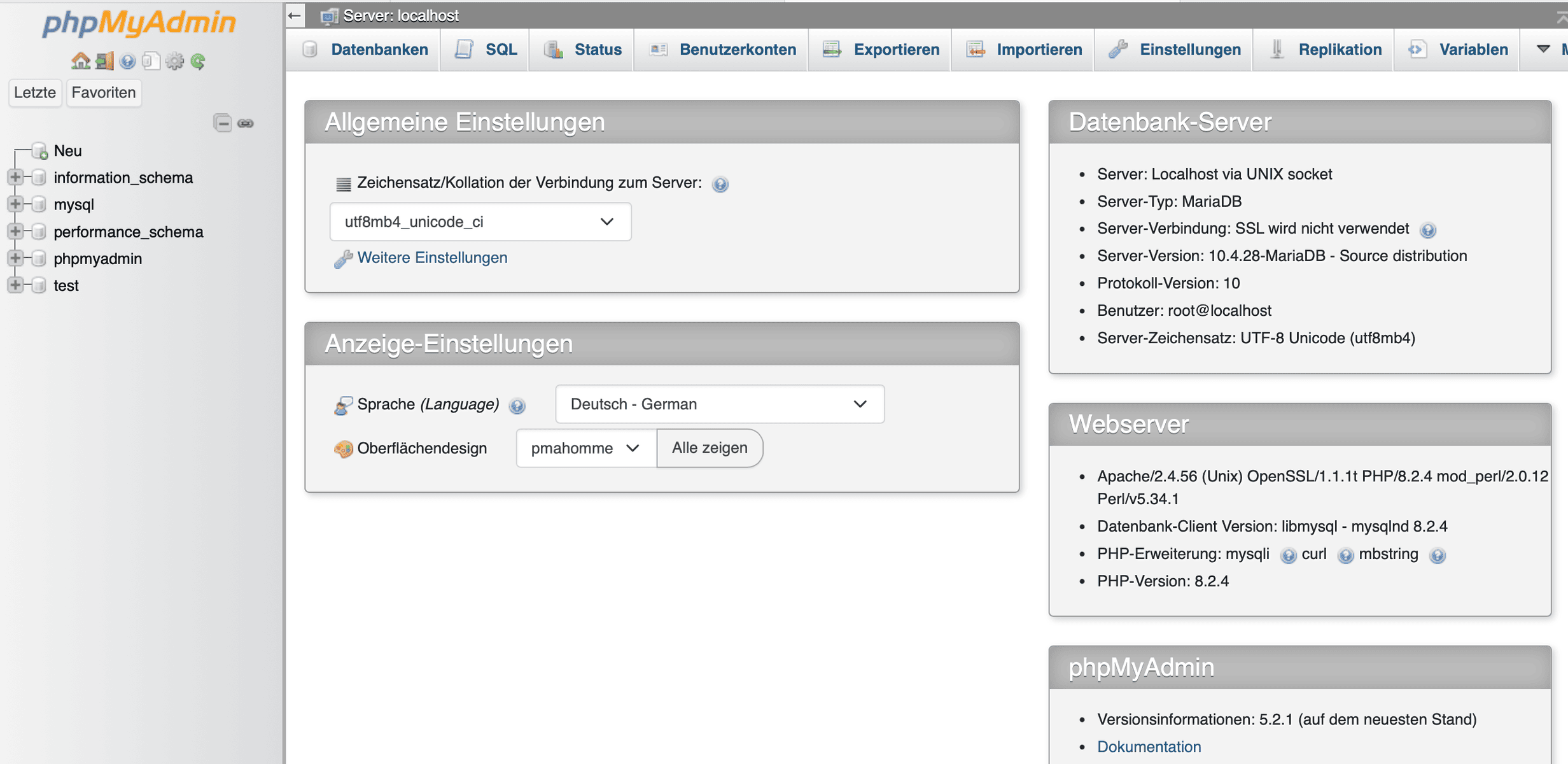1568x764 pixels.
Task: Collapse all navigation tree nodes icon
Action: pos(223,123)
